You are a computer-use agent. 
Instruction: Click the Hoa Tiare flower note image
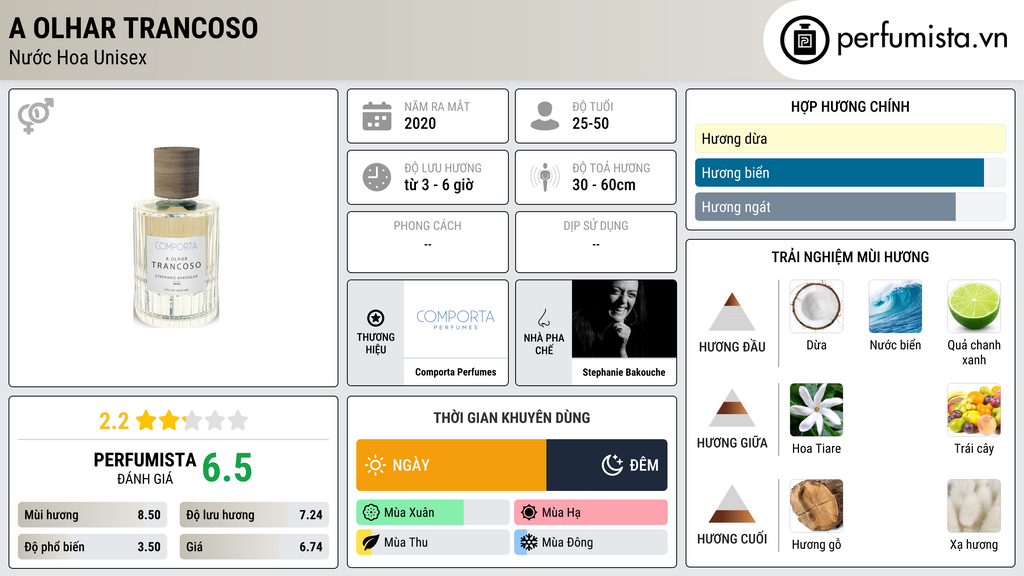[816, 409]
